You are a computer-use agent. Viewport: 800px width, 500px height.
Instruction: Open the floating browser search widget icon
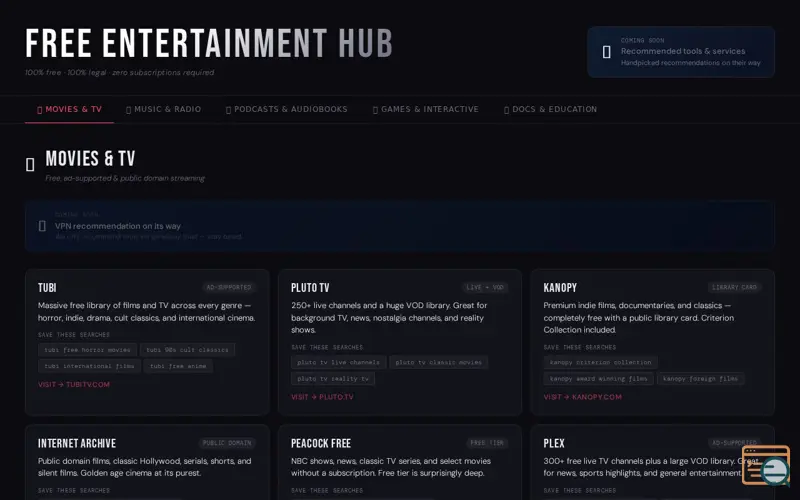point(766,466)
